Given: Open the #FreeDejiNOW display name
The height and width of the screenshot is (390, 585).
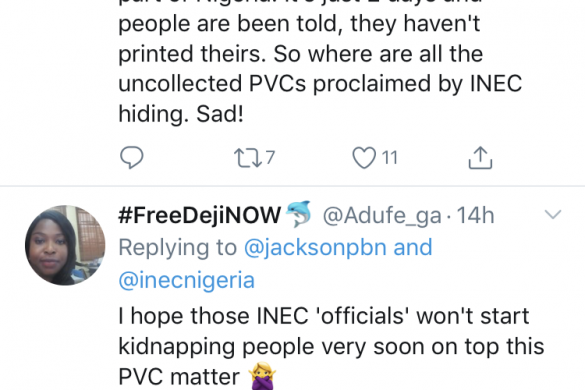Looking at the screenshot, I should (200, 215).
